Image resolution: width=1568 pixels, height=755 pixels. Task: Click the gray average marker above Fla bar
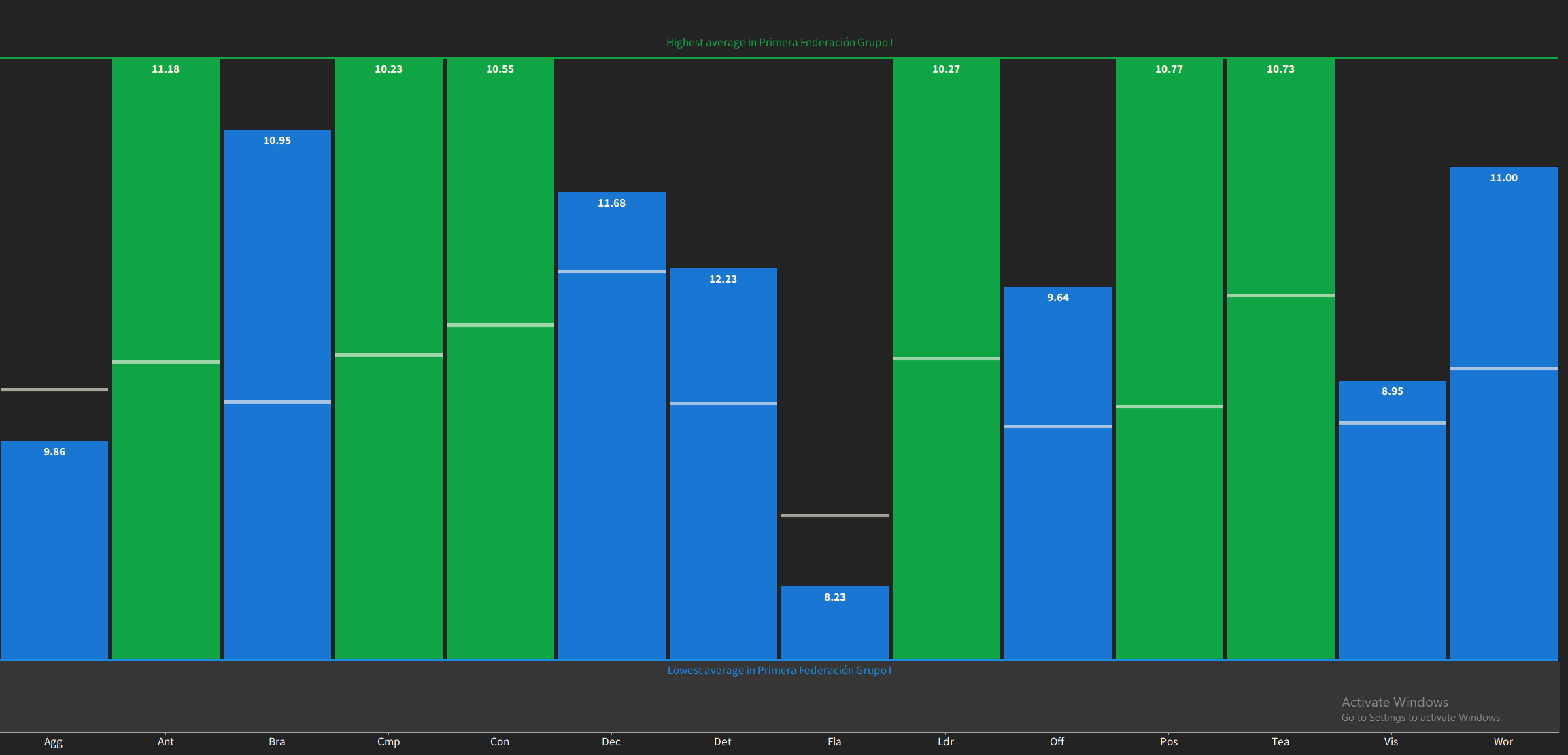[835, 515]
